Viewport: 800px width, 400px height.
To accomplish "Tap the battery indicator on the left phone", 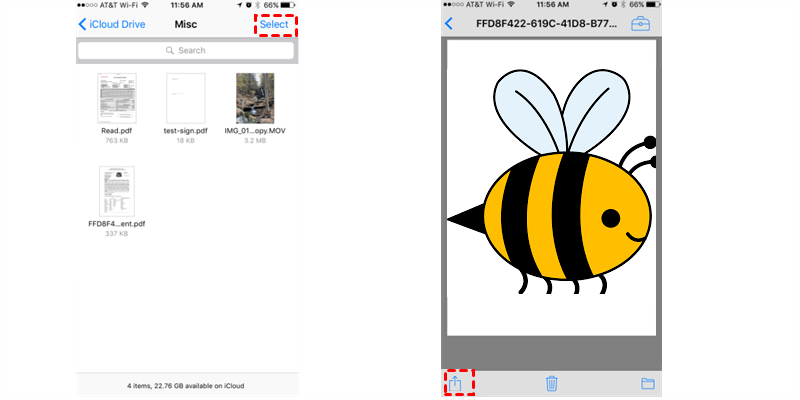I will point(288,5).
